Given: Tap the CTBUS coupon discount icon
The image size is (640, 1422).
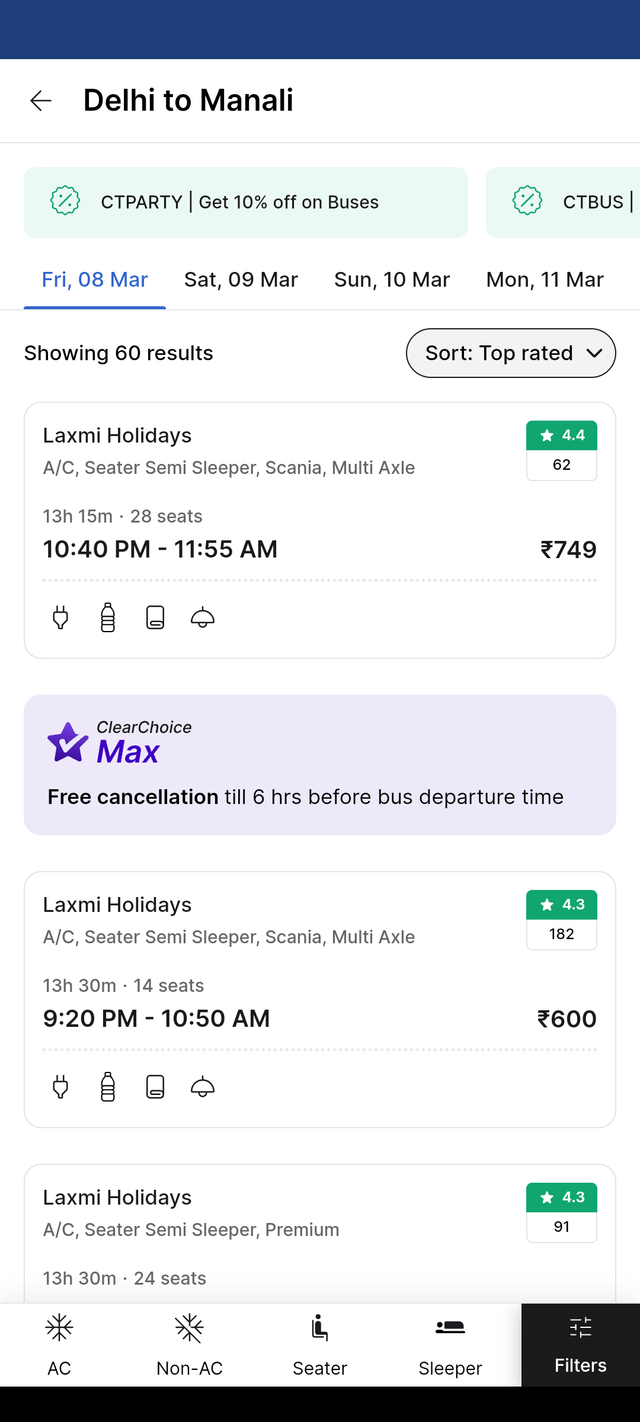Looking at the screenshot, I should tap(527, 202).
